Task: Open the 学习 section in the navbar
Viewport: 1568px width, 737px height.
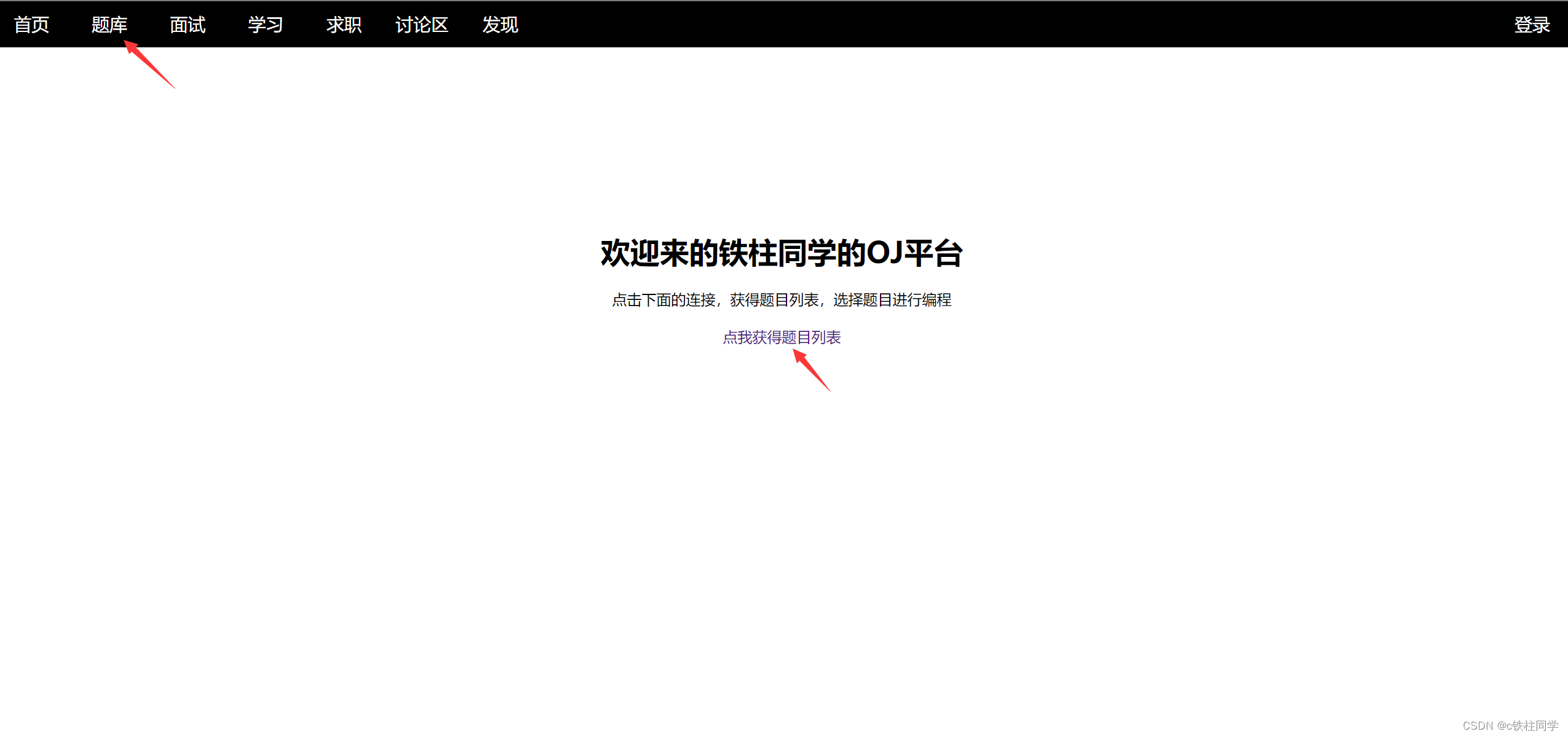Action: pos(266,25)
